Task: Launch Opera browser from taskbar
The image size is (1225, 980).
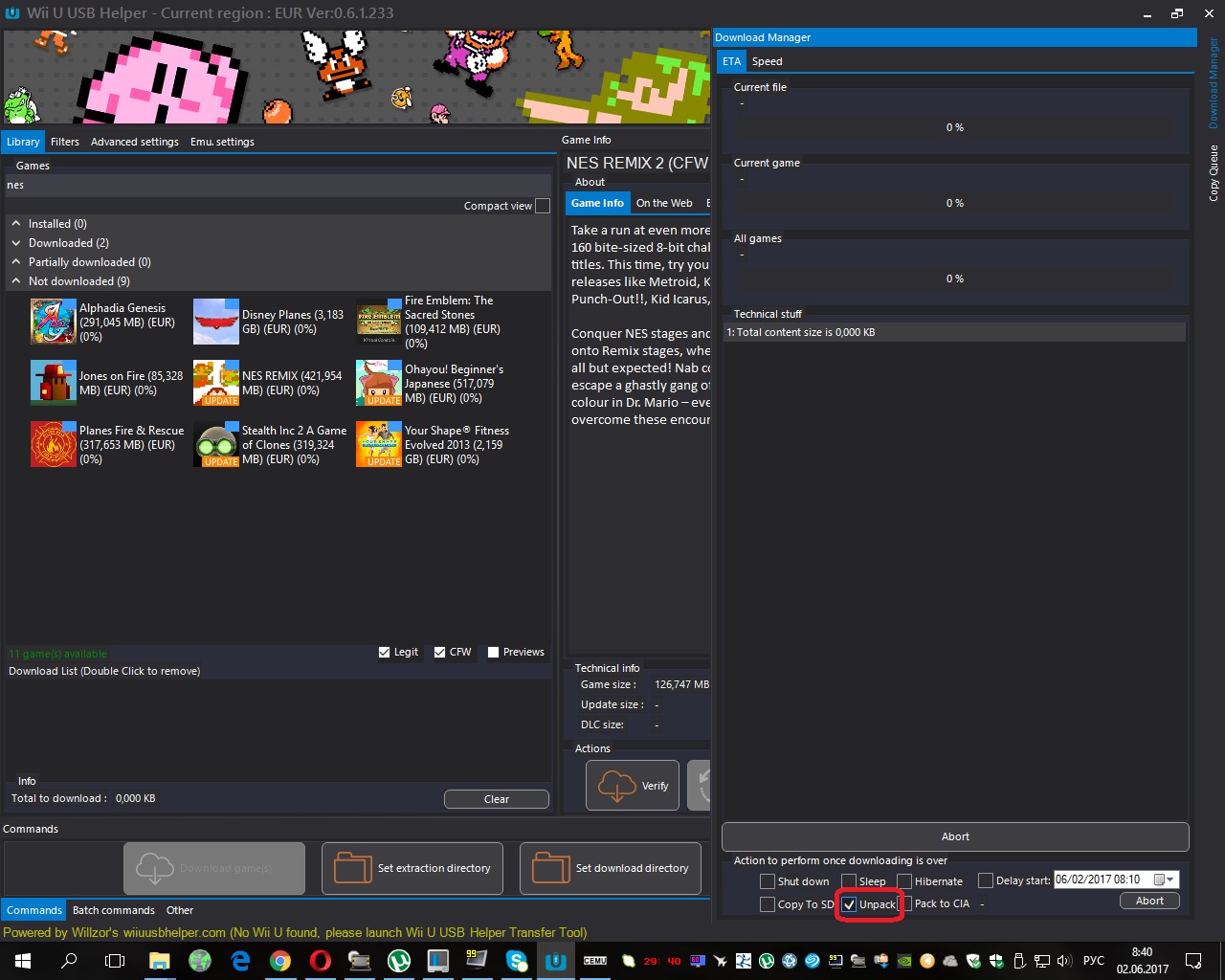Action: 321,961
